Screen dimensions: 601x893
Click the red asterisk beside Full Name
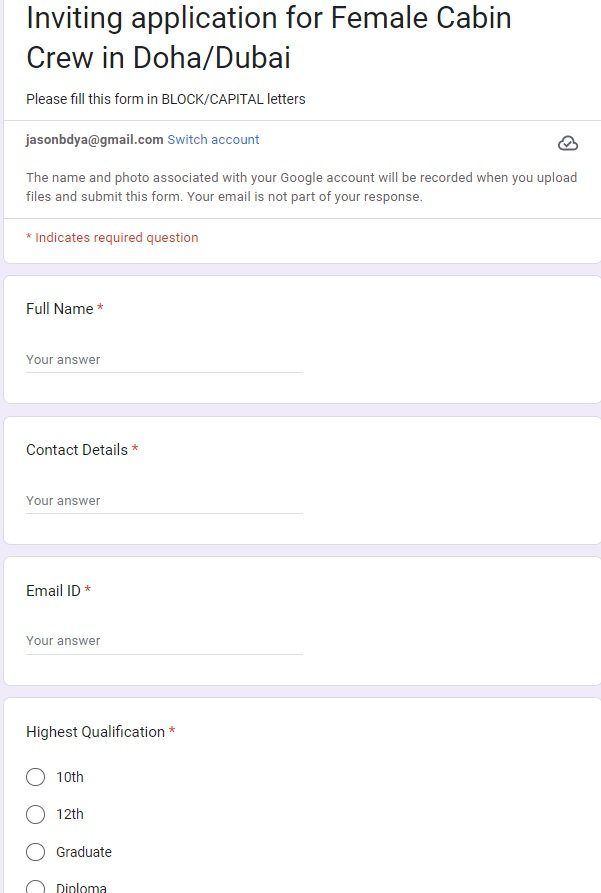(100, 309)
